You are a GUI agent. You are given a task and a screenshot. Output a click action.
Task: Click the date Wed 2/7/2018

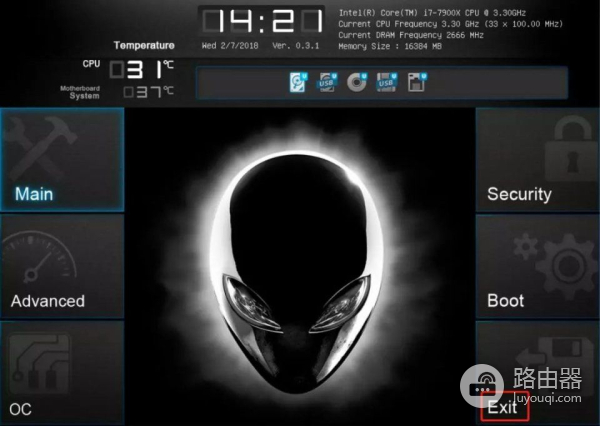point(230,46)
